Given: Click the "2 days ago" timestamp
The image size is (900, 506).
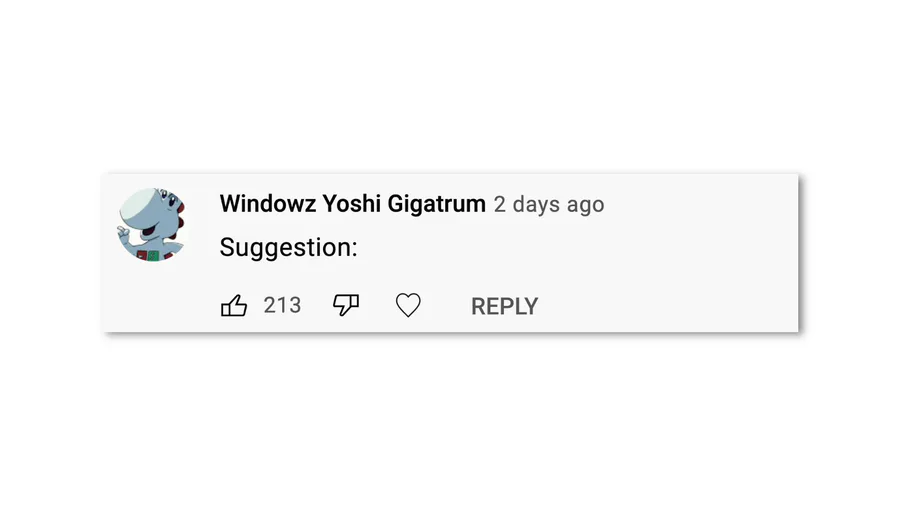Looking at the screenshot, I should point(549,205).
